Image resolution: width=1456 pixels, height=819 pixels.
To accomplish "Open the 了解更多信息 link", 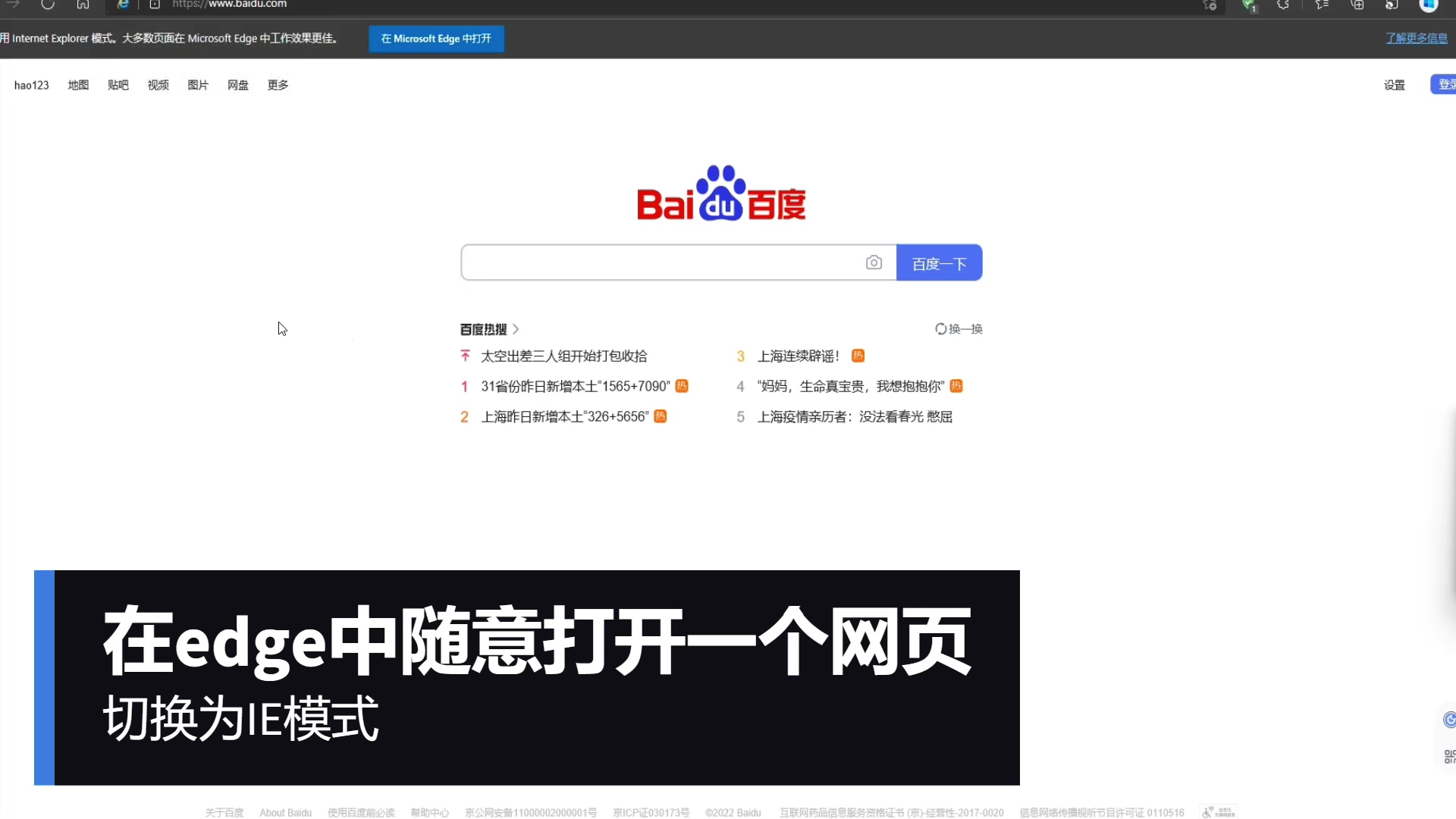I will (1415, 38).
